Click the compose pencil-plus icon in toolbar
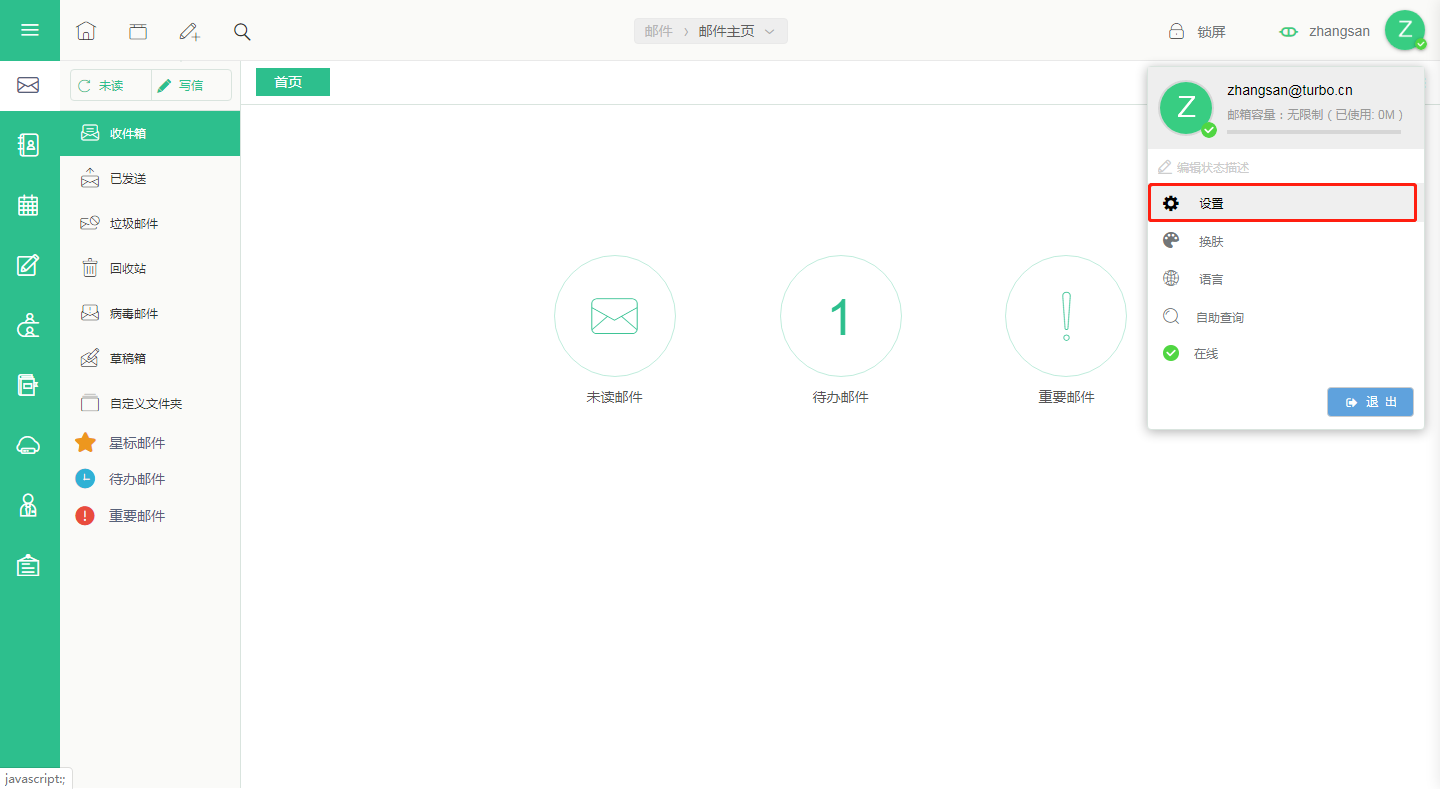The width and height of the screenshot is (1440, 789). tap(190, 31)
